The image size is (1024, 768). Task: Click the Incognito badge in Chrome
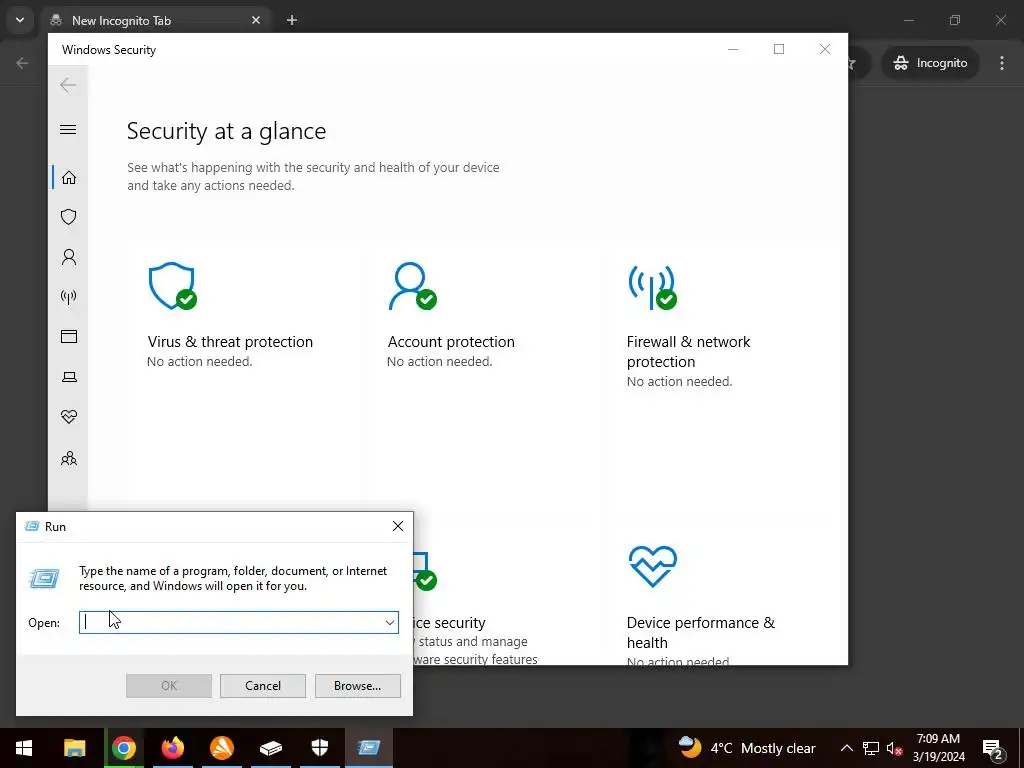[931, 63]
